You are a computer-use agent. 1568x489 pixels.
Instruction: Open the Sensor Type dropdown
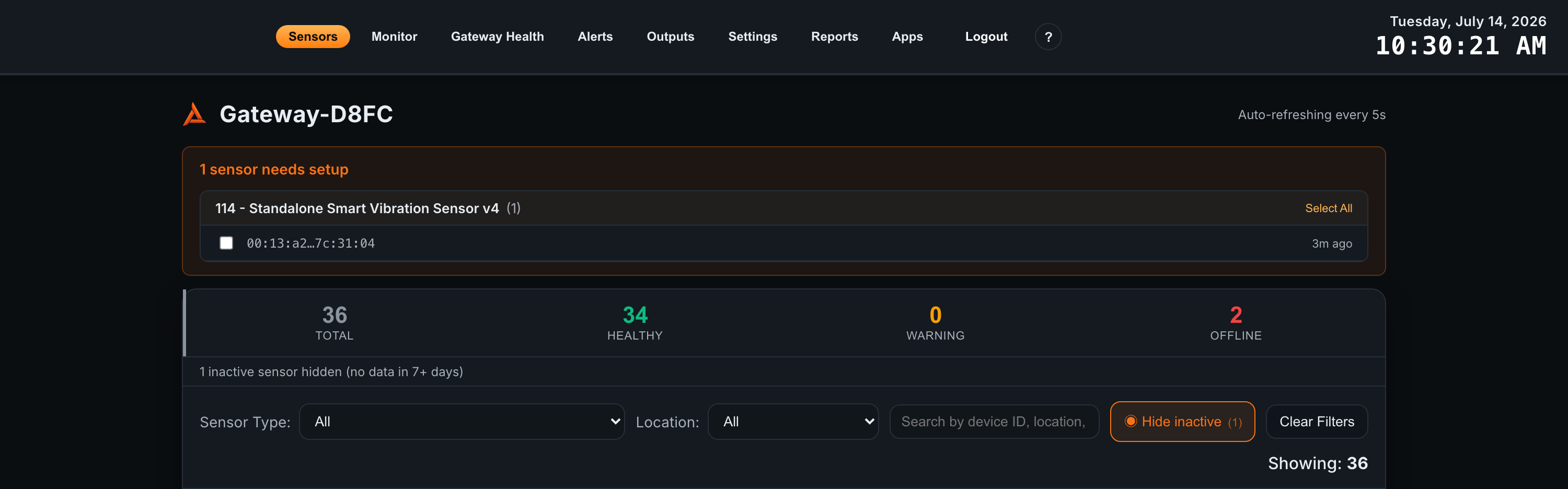click(x=462, y=422)
